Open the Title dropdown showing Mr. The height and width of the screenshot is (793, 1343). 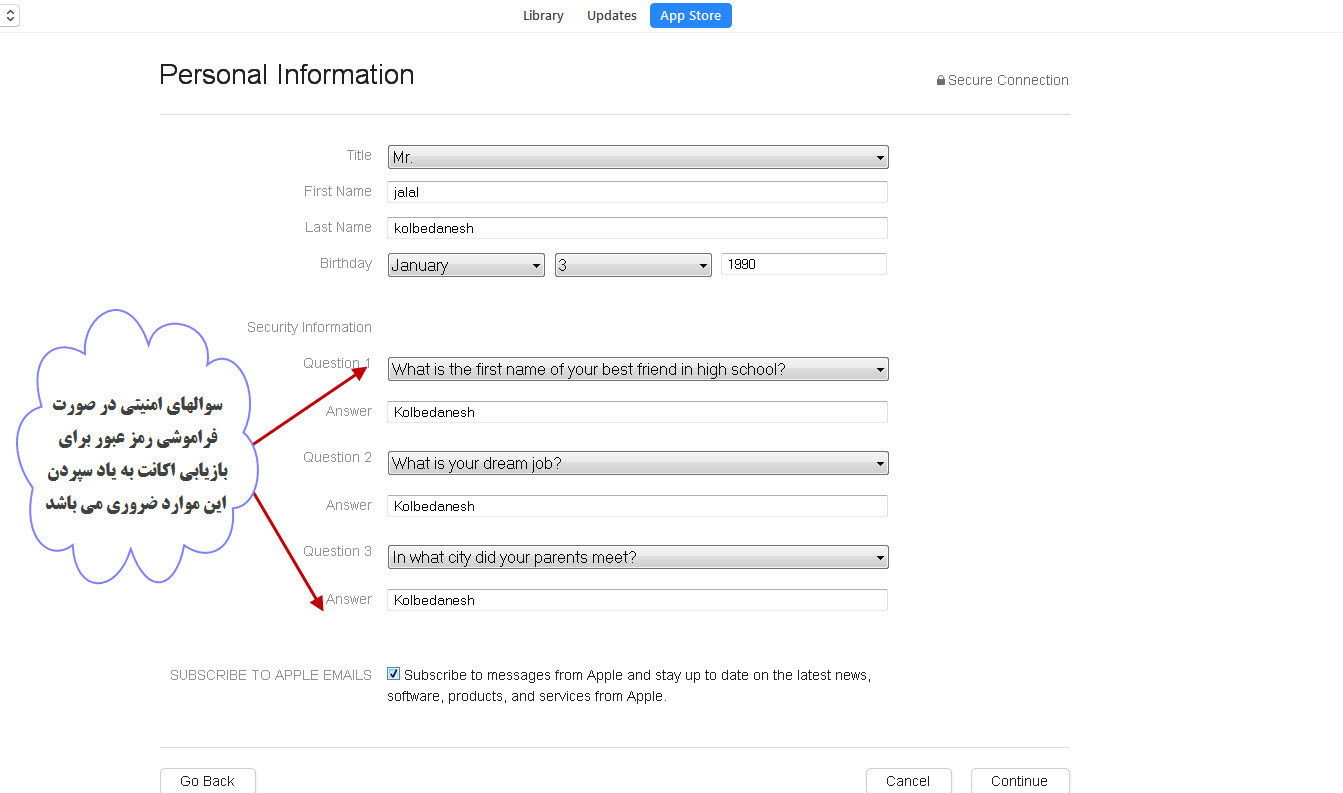click(637, 158)
